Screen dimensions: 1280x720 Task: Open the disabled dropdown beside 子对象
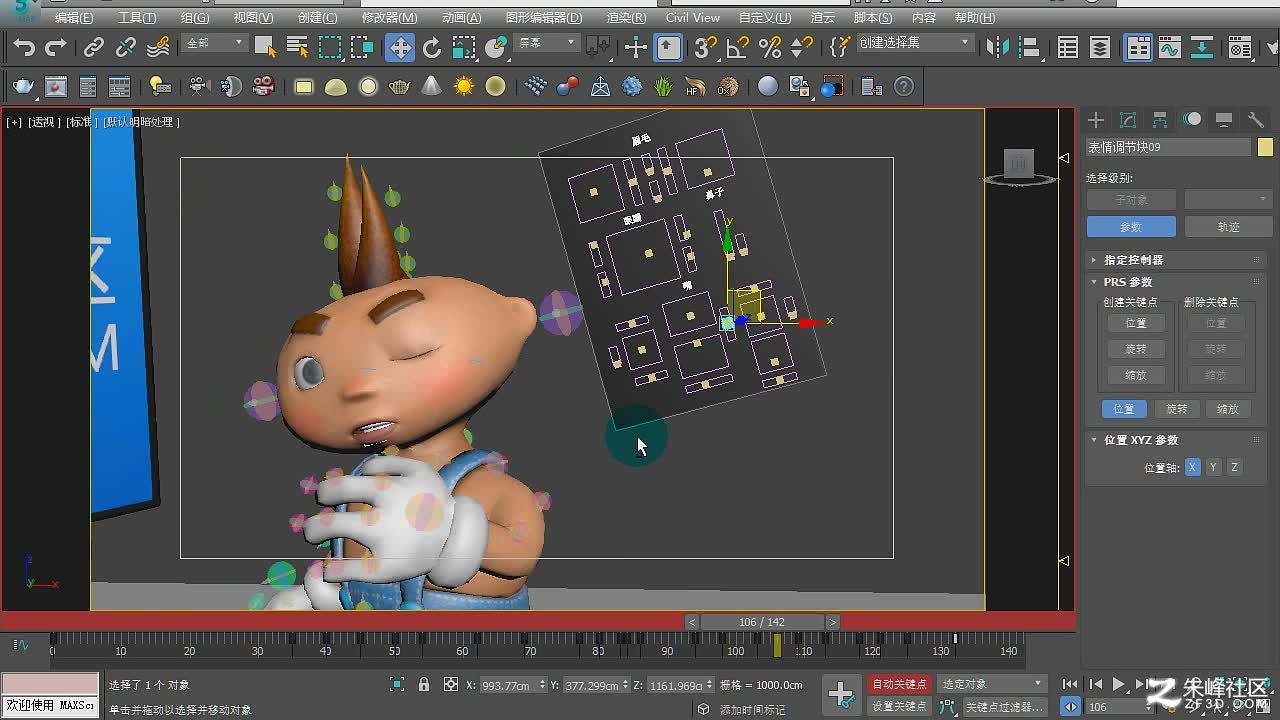point(1228,200)
